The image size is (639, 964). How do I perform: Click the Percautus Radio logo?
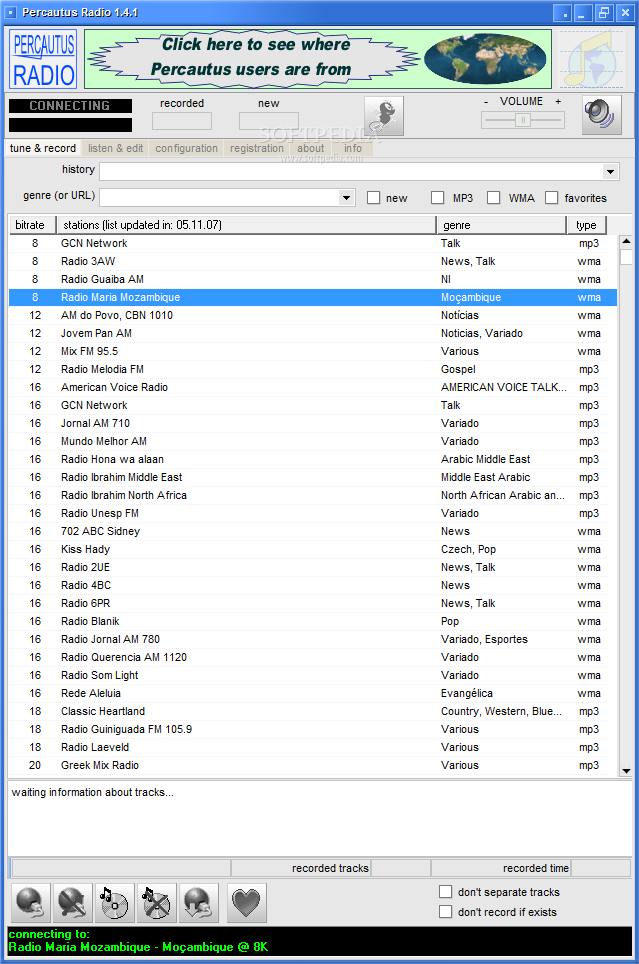pyautogui.click(x=43, y=59)
